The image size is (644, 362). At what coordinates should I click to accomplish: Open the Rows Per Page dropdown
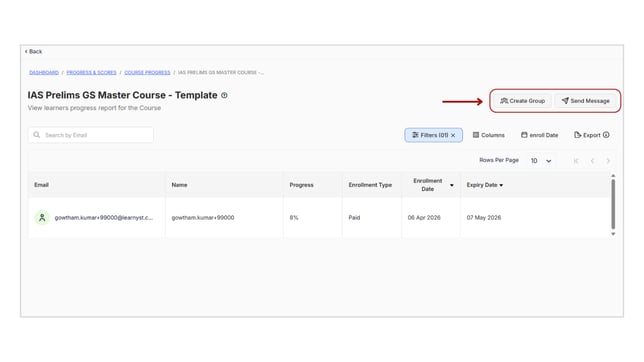[540, 161]
